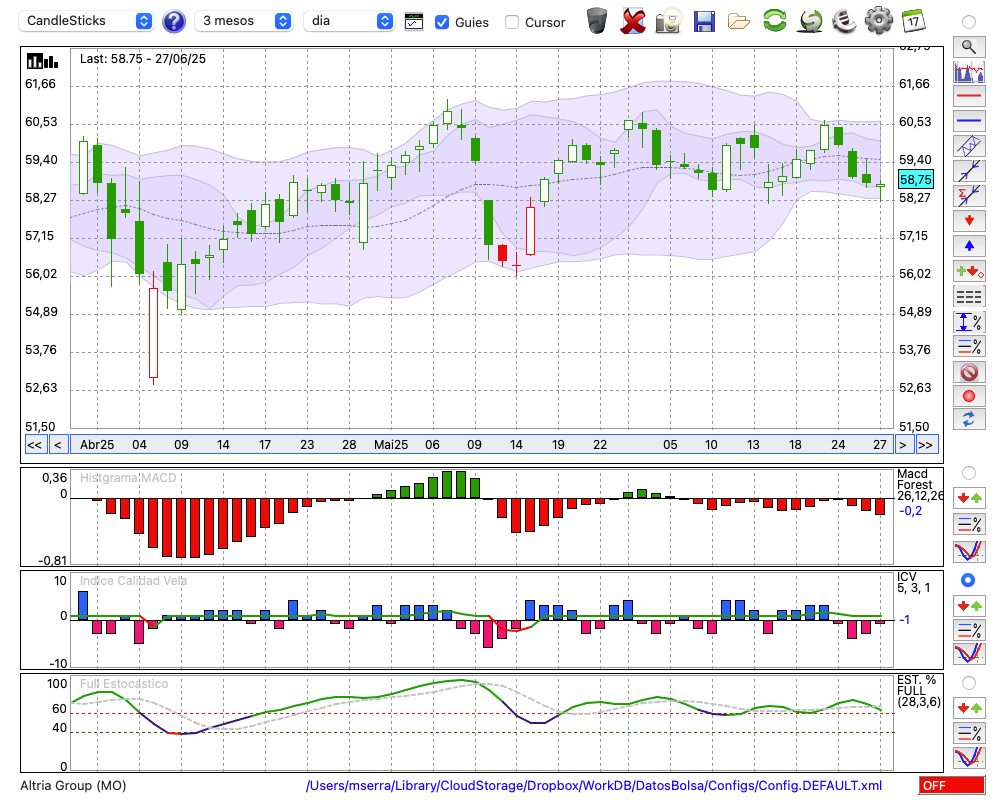The width and height of the screenshot is (1000, 800).
Task: Click the blue rotate arrows tool
Action: point(969,419)
